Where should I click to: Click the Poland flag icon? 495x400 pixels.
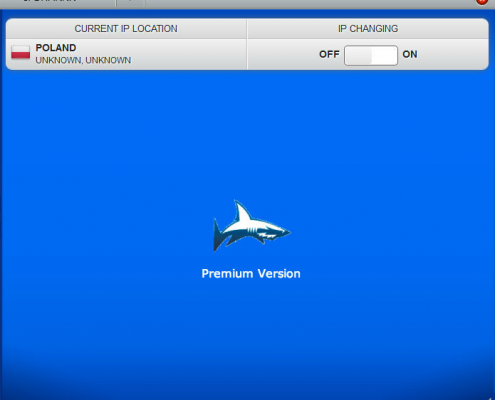point(21,53)
